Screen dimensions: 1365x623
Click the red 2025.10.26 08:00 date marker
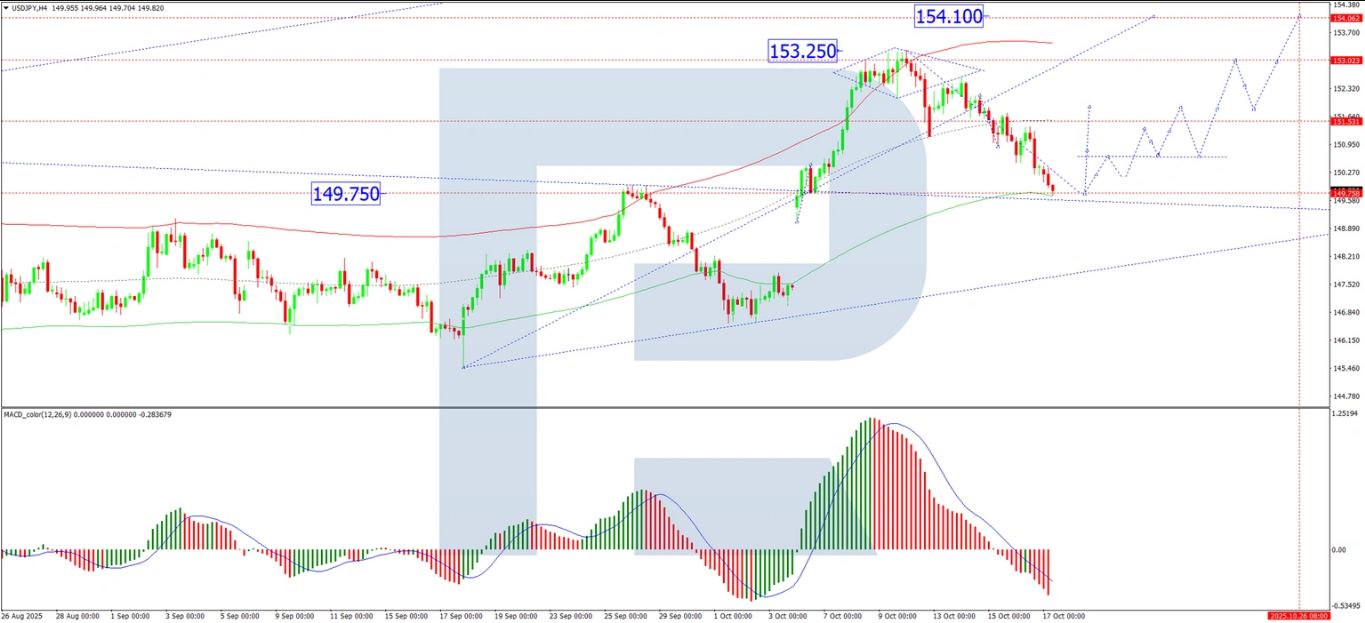point(1297,616)
